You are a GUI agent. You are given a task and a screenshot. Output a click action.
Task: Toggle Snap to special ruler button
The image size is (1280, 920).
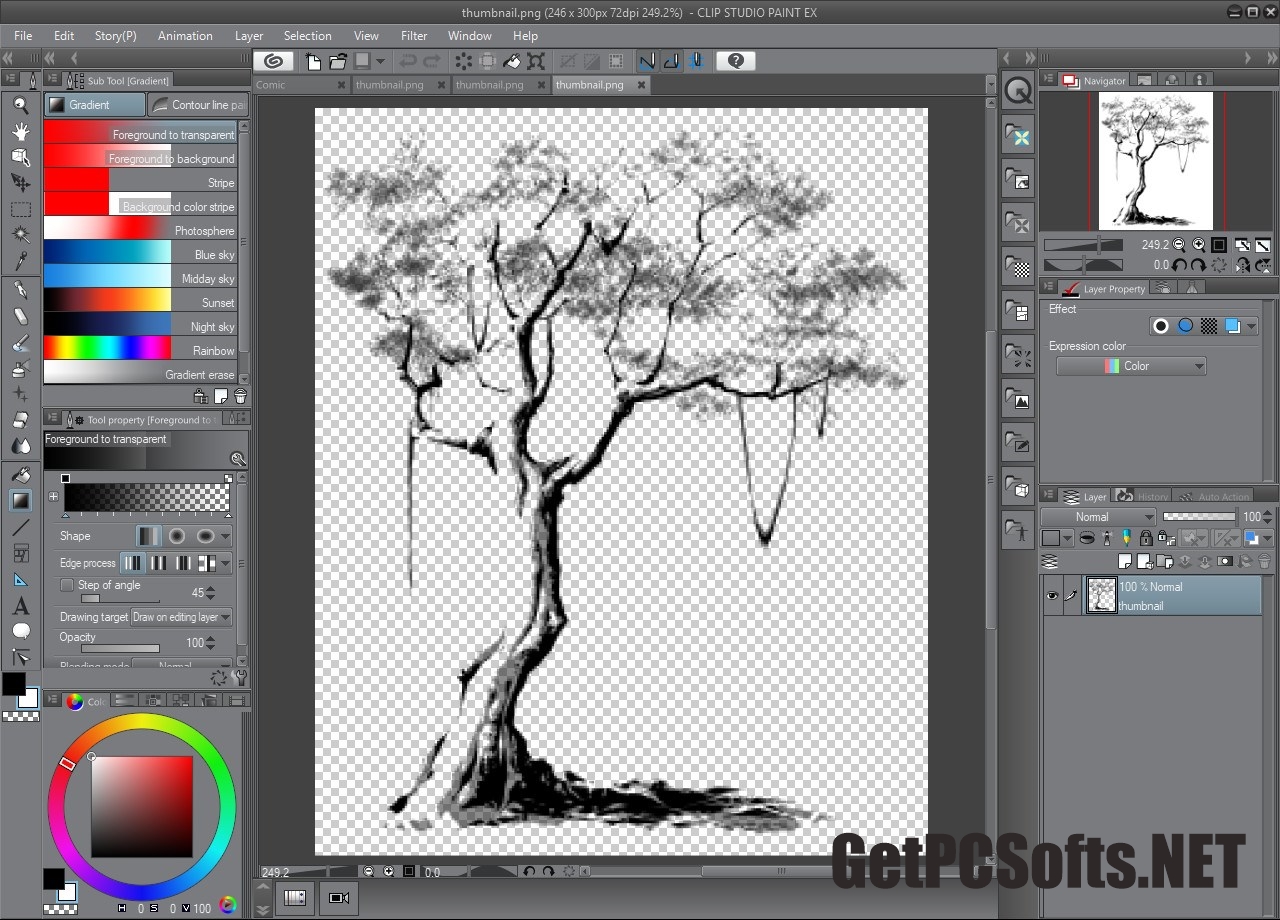pos(671,61)
